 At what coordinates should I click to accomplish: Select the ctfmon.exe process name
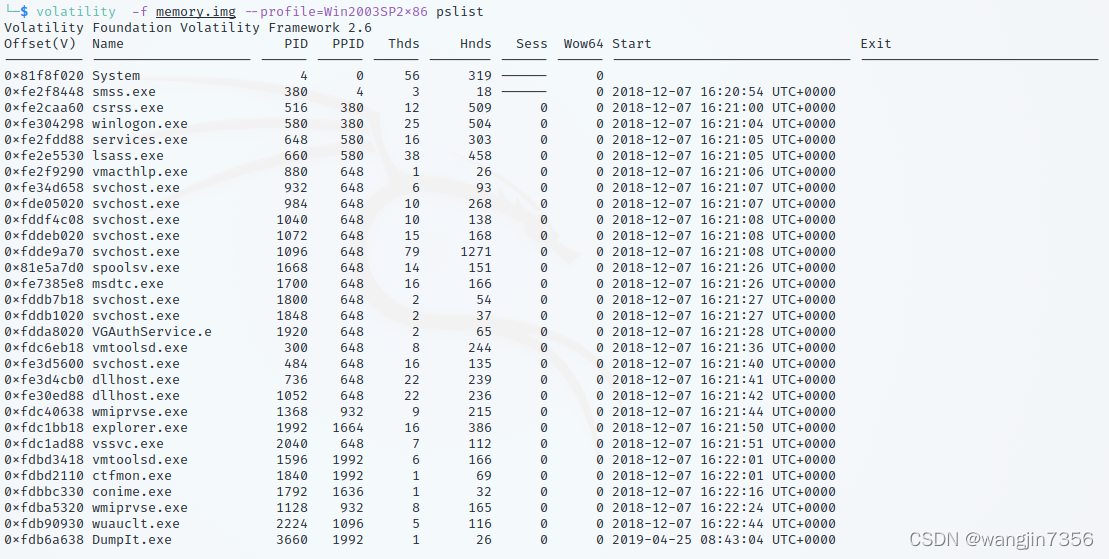(132, 476)
